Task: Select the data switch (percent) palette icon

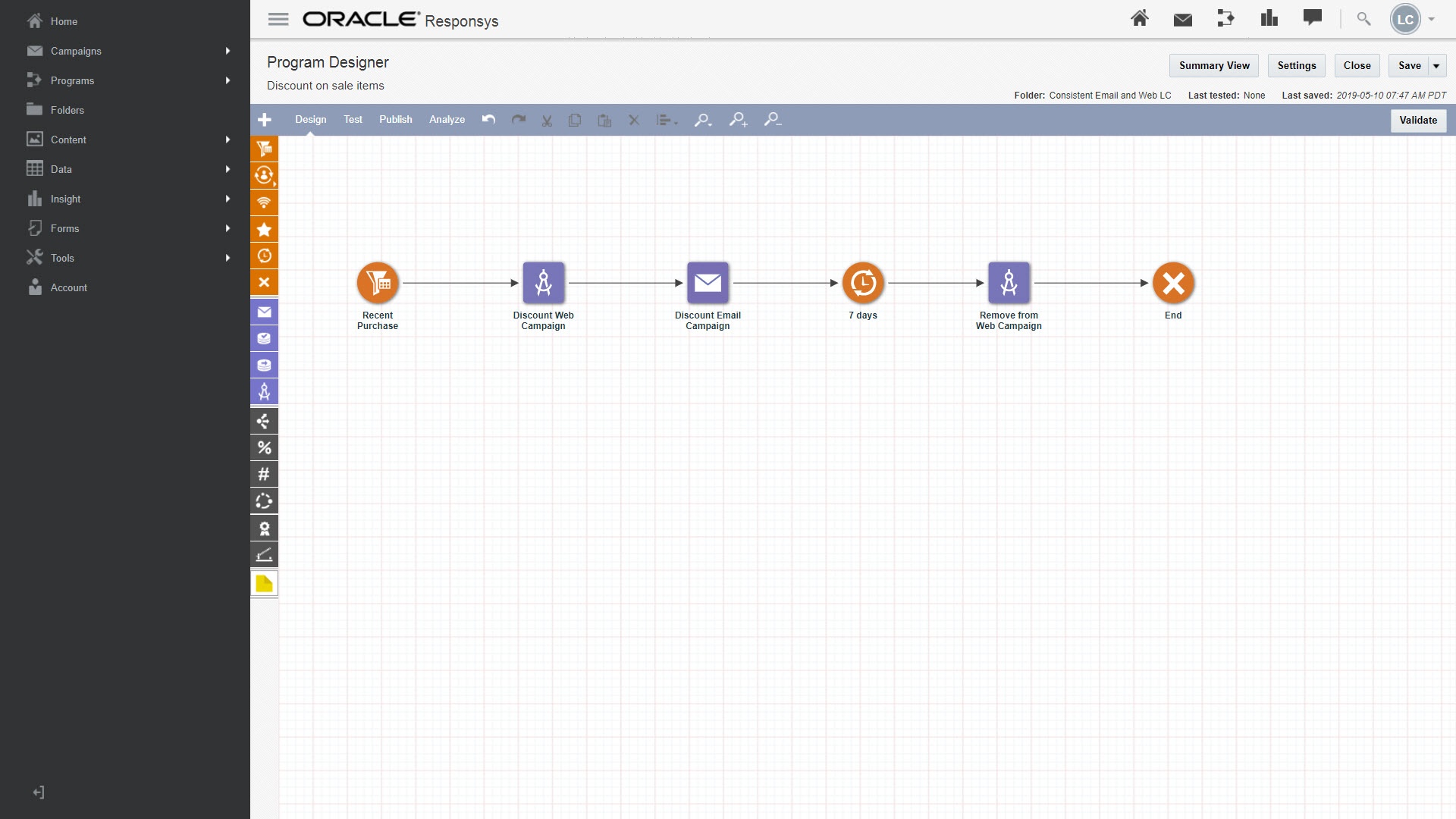Action: tap(264, 447)
